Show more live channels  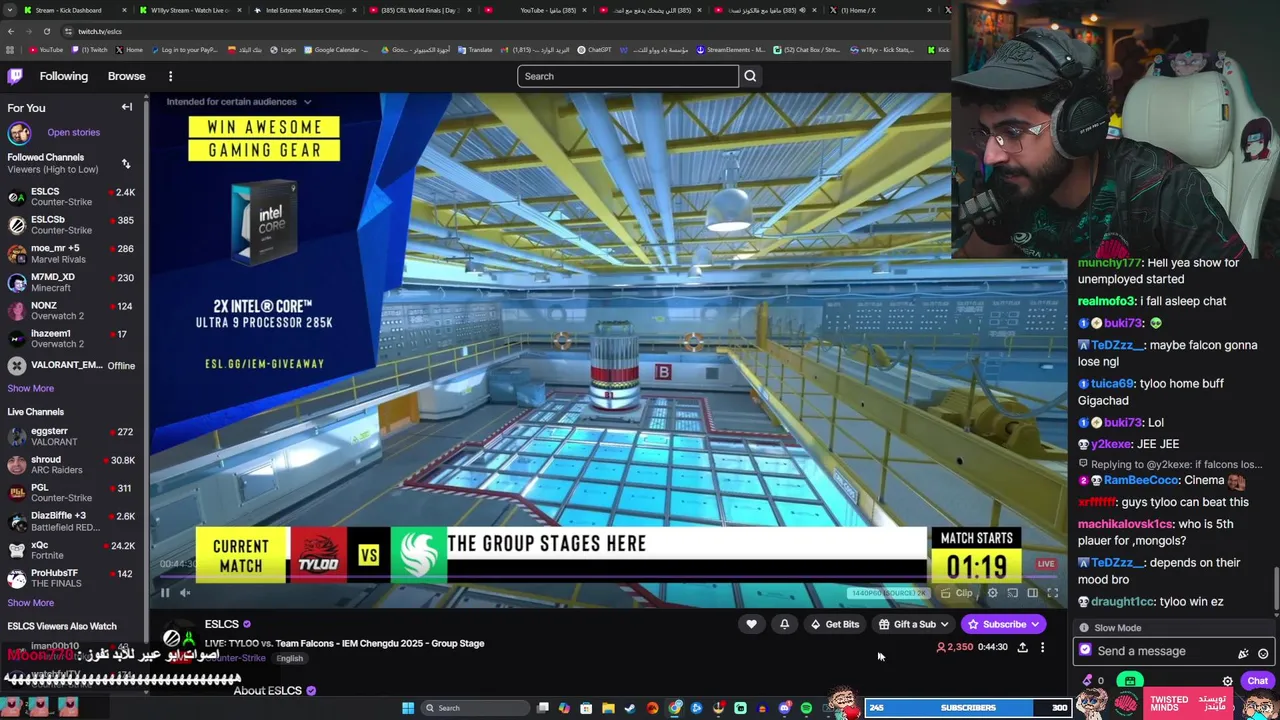pyautogui.click(x=31, y=603)
